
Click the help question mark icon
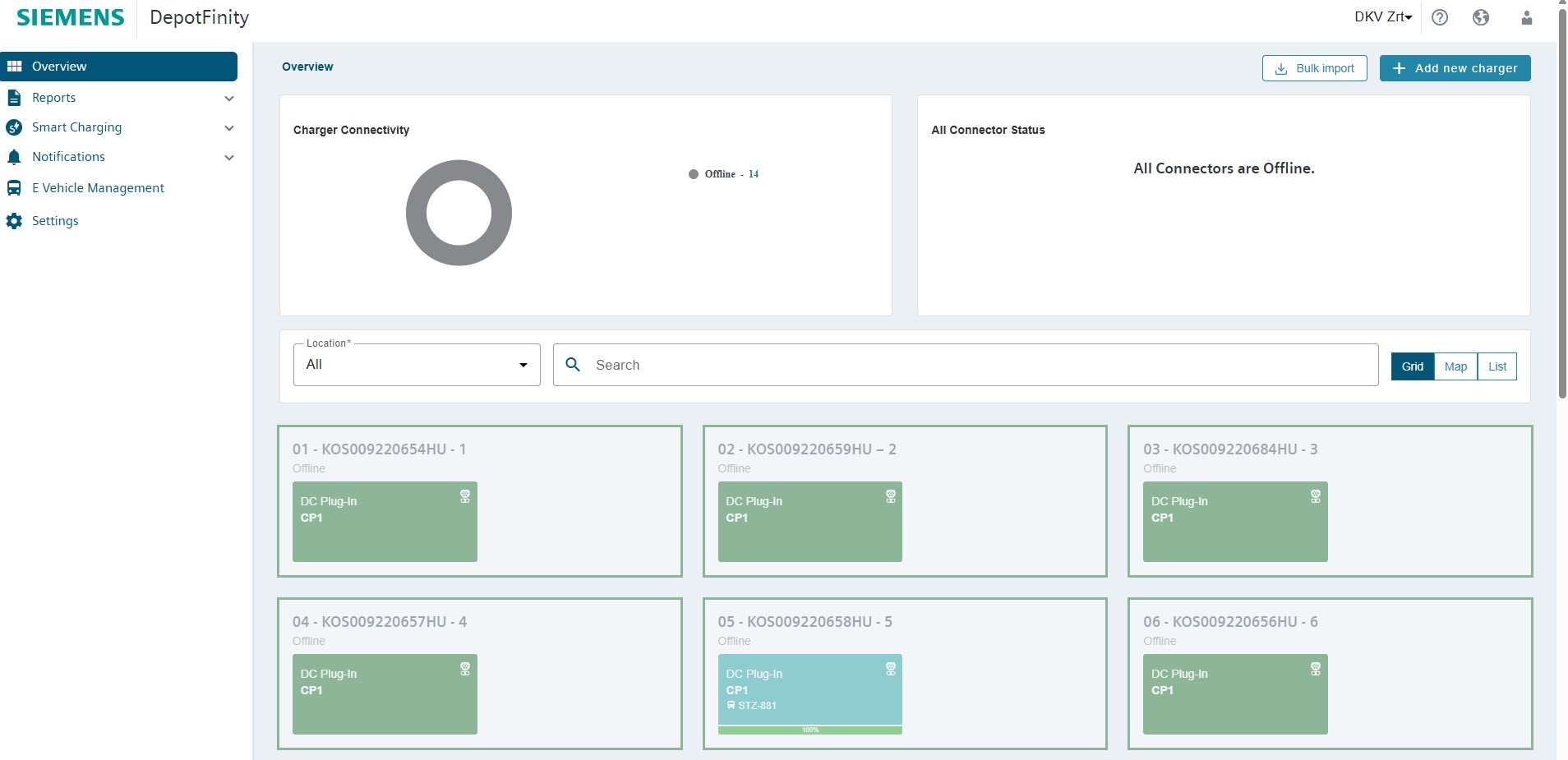click(1440, 17)
